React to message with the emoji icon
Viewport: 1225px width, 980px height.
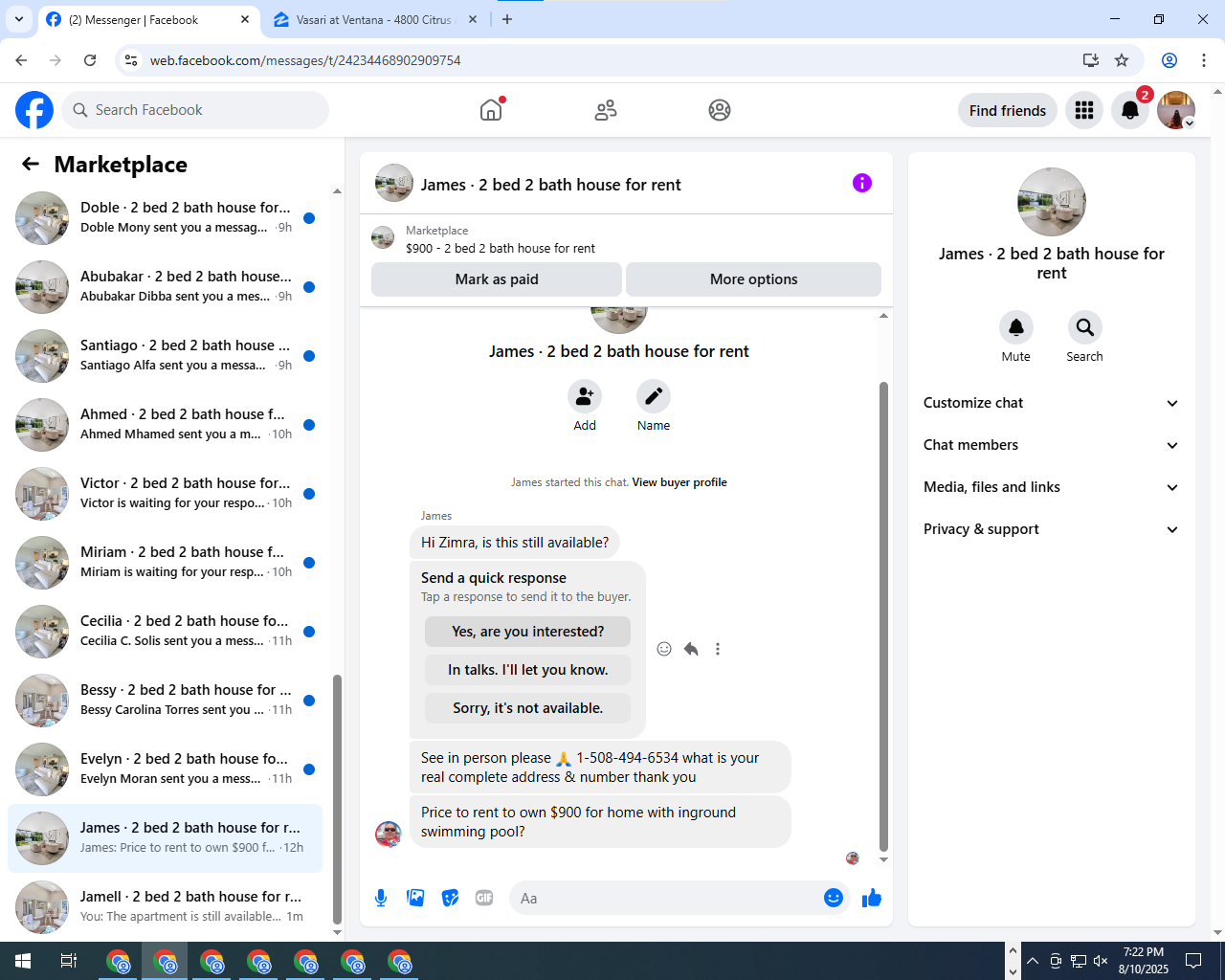coord(664,649)
